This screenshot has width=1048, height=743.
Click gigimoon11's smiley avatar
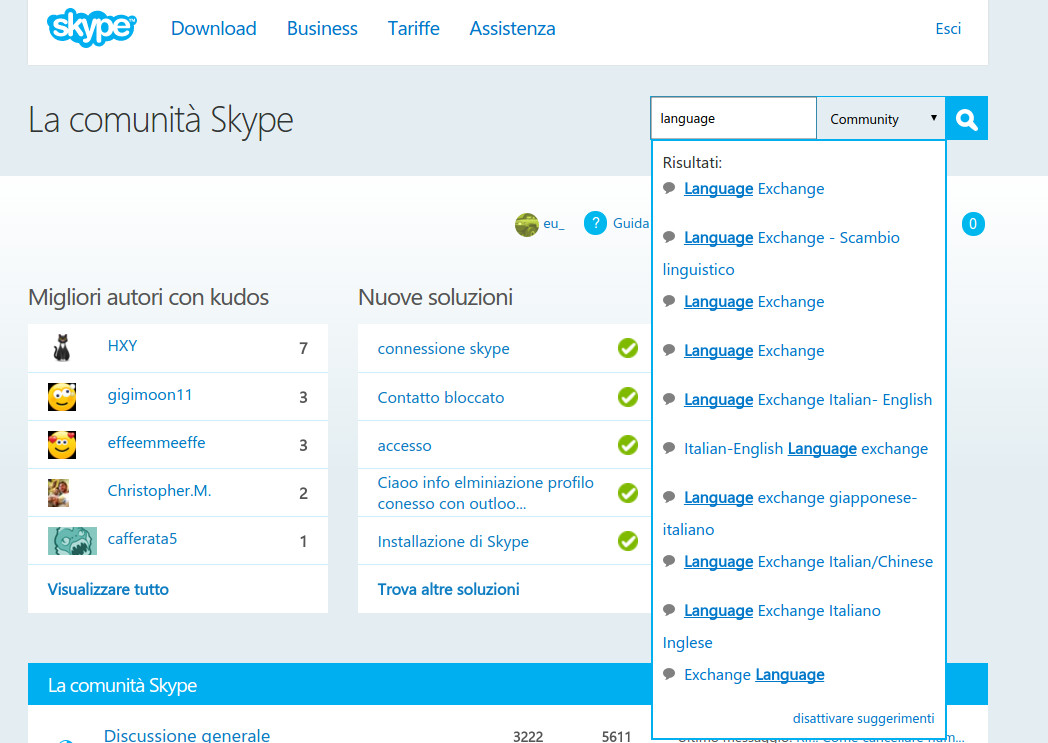(61, 397)
